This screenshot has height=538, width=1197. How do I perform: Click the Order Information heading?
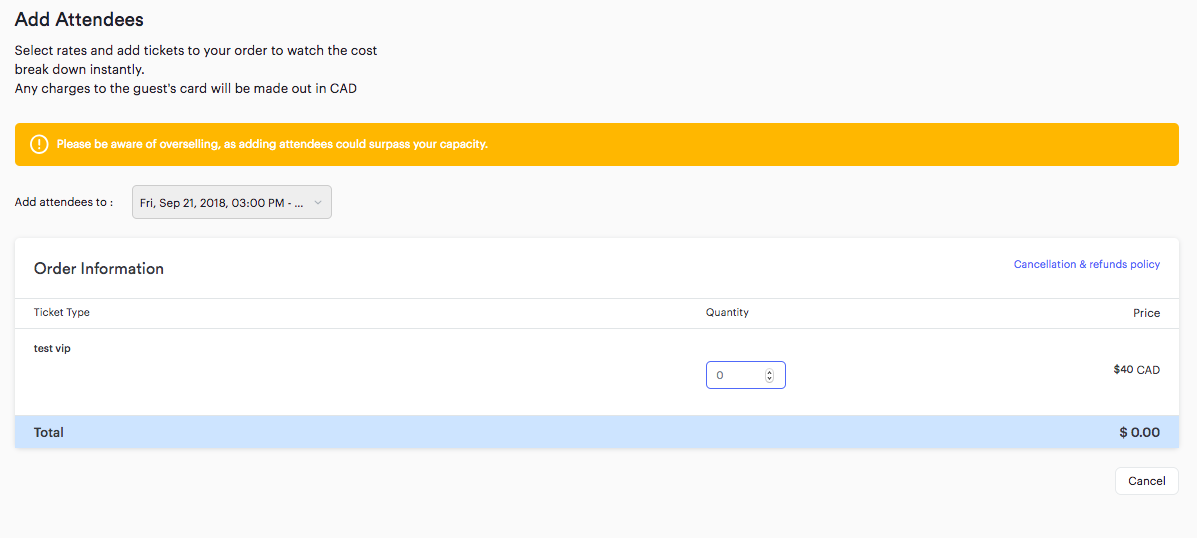(99, 269)
